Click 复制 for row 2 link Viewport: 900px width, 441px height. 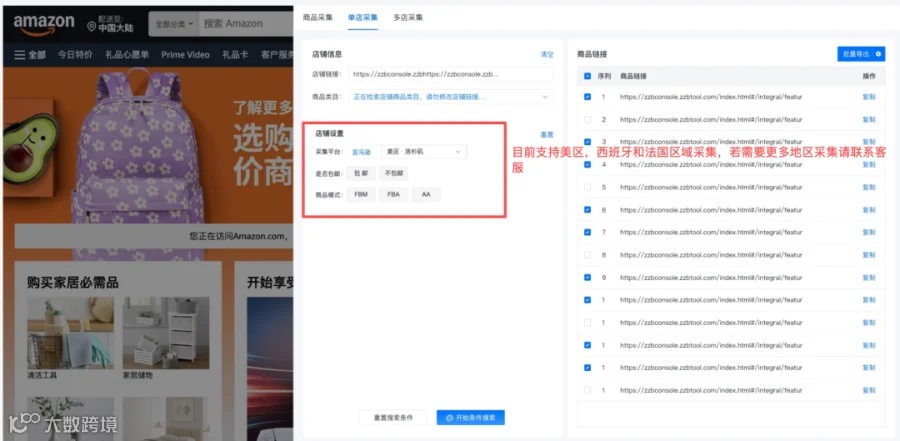point(869,119)
